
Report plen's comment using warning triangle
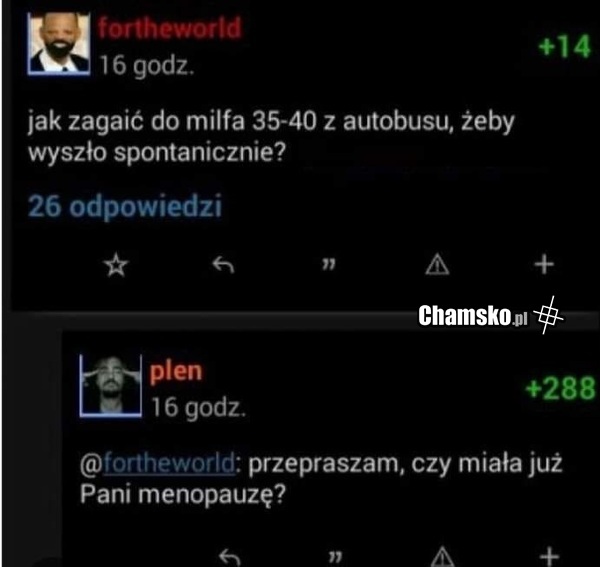coord(443,557)
